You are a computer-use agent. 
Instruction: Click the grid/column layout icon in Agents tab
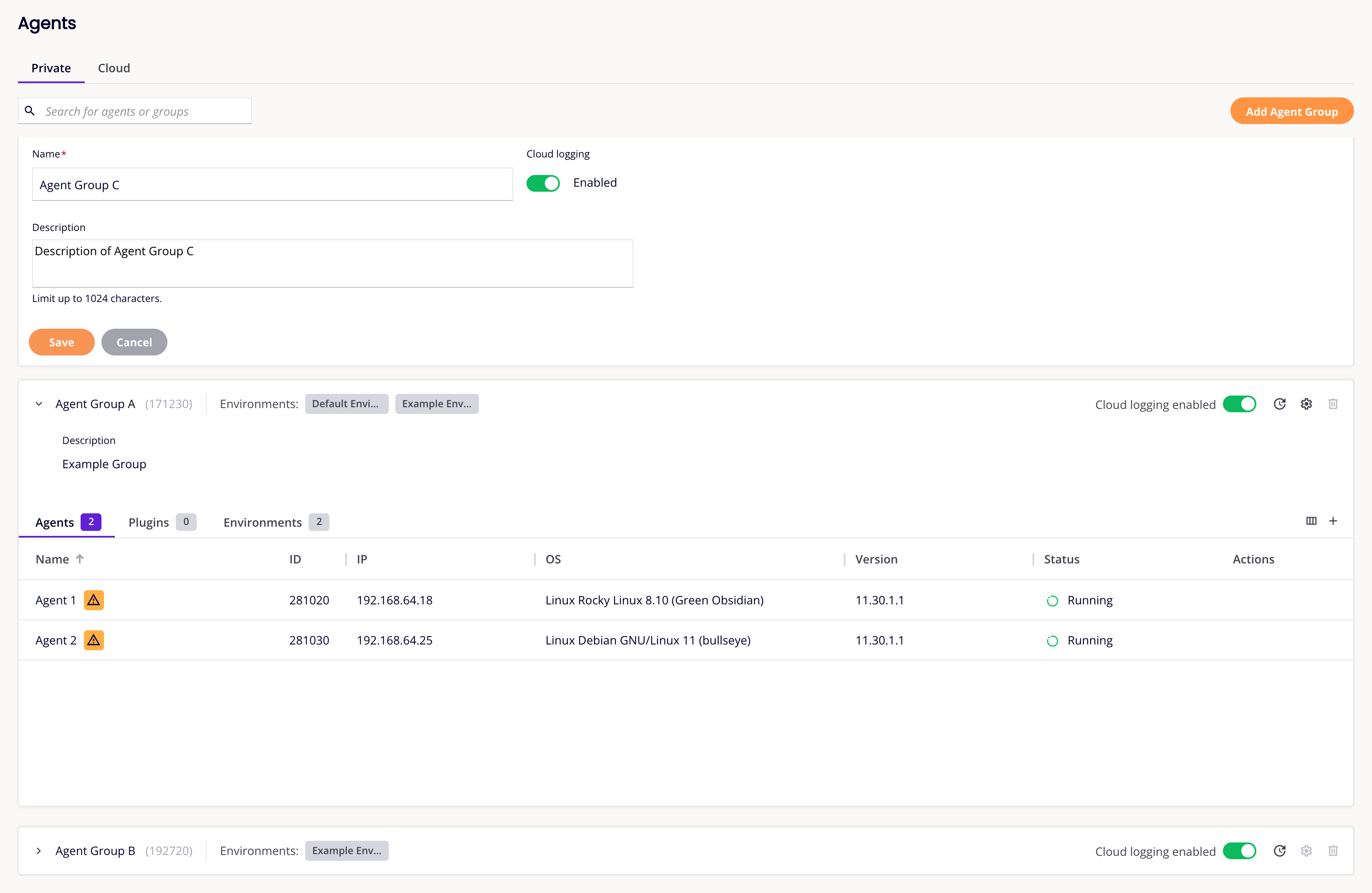tap(1311, 521)
